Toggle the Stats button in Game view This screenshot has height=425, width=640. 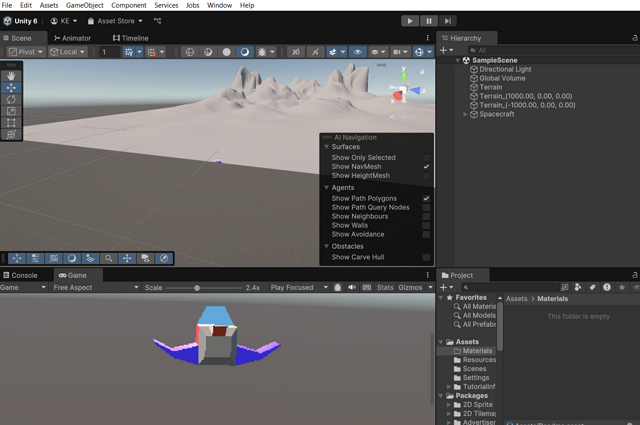click(385, 287)
